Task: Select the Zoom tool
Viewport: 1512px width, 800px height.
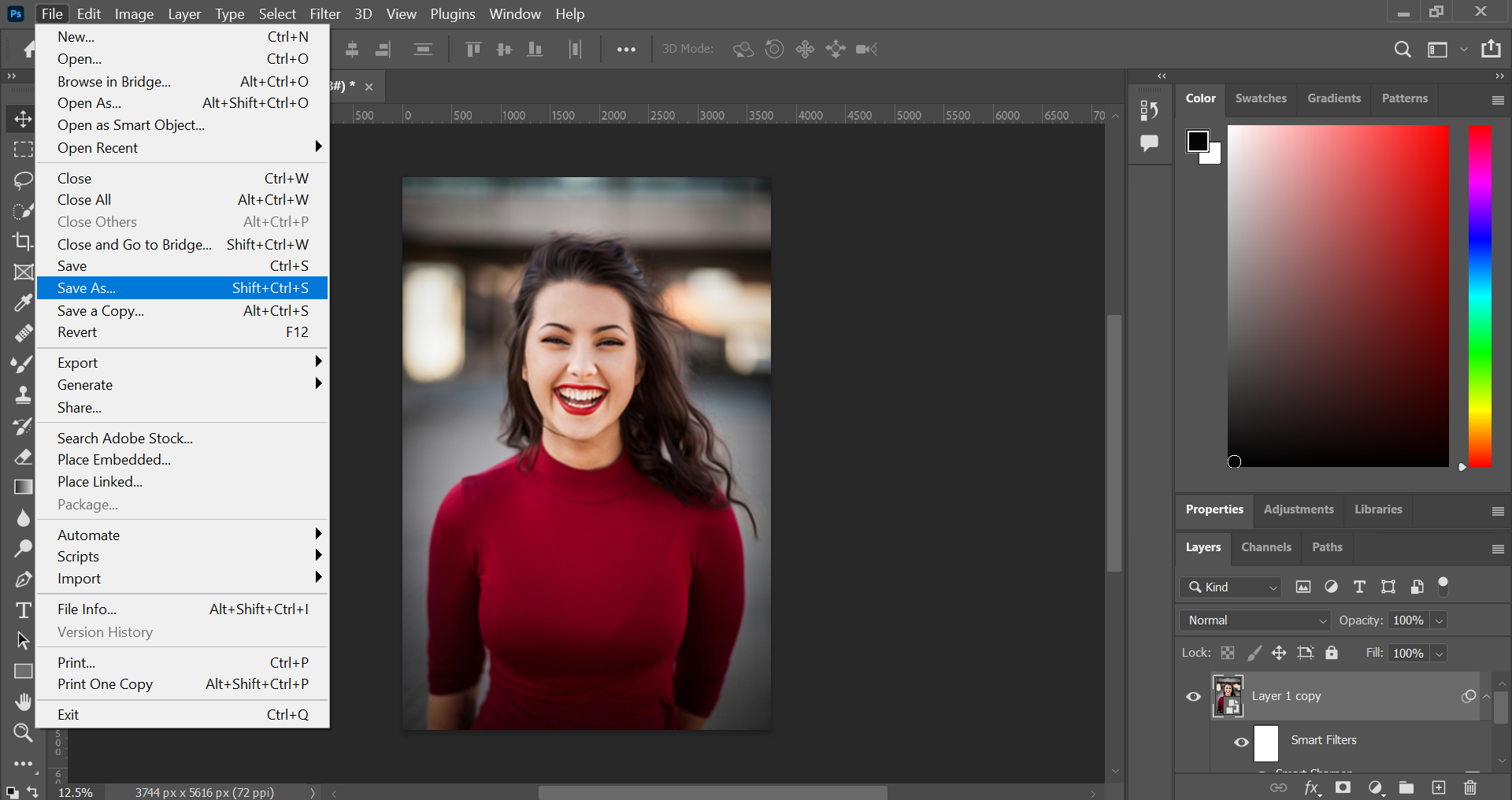Action: [23, 732]
